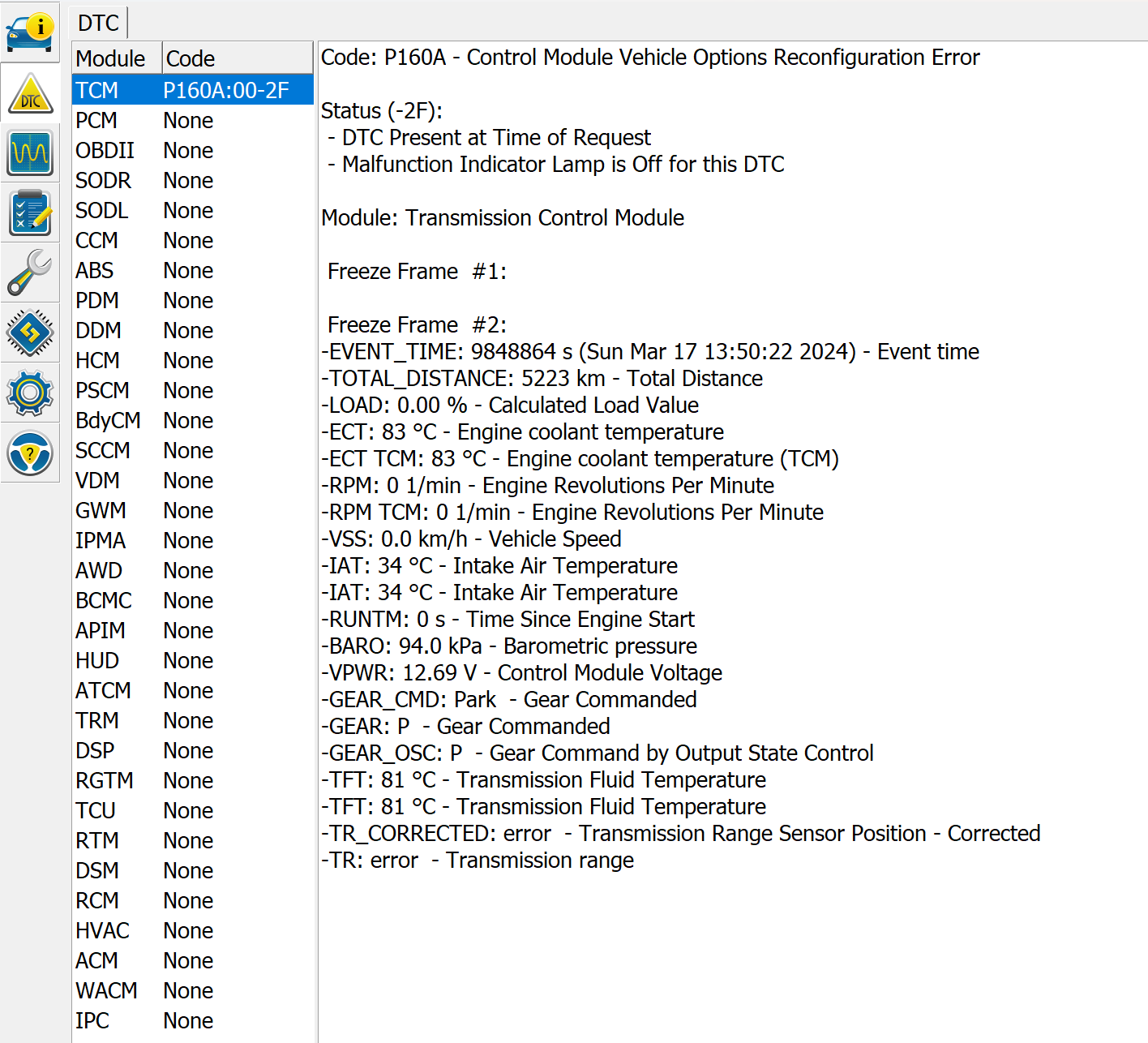
Task: Select the SCCM module row
Action: pyautogui.click(x=193, y=450)
